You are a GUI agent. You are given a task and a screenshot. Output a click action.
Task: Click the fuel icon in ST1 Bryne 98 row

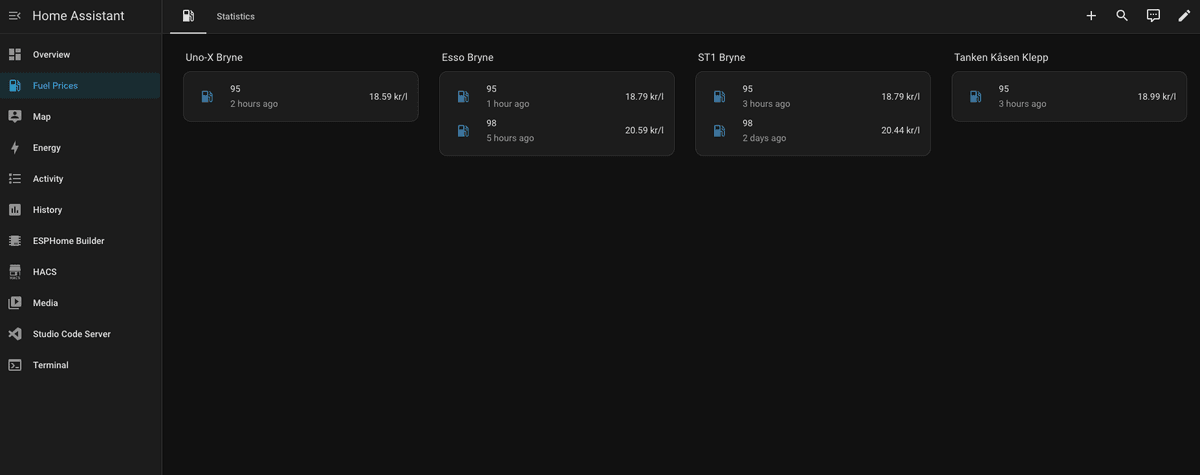(719, 130)
